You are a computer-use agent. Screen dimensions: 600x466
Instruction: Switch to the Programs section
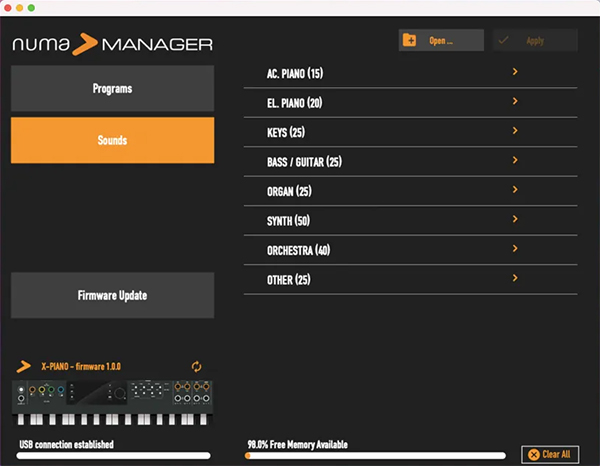coord(112,88)
